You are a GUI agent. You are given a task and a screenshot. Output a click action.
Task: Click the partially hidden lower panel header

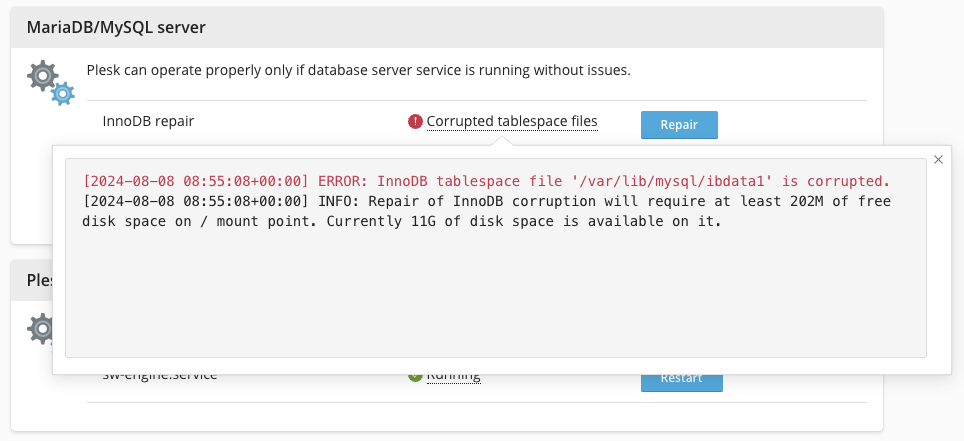pyautogui.click(x=32, y=281)
